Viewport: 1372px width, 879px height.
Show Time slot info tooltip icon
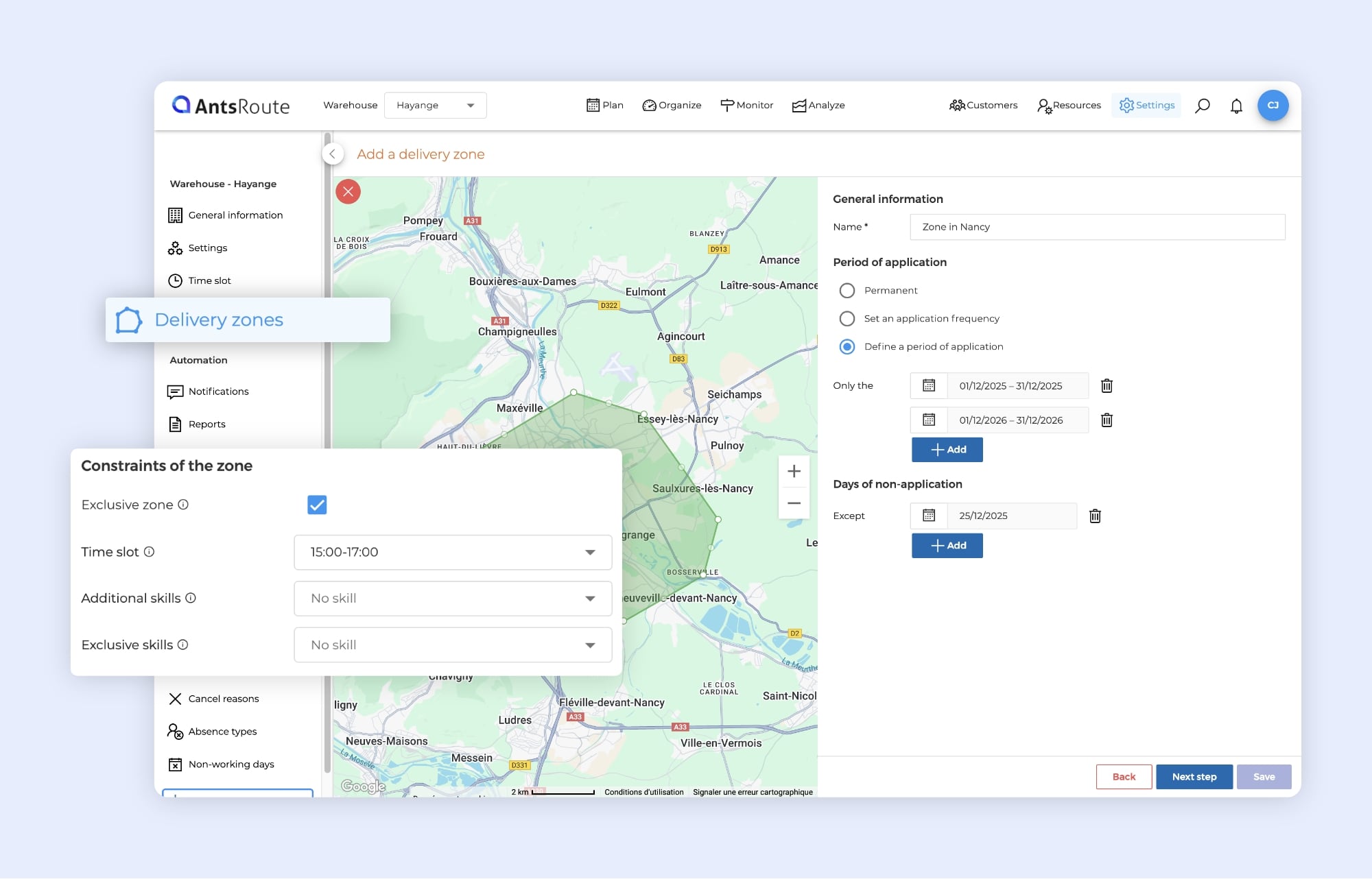coord(149,552)
